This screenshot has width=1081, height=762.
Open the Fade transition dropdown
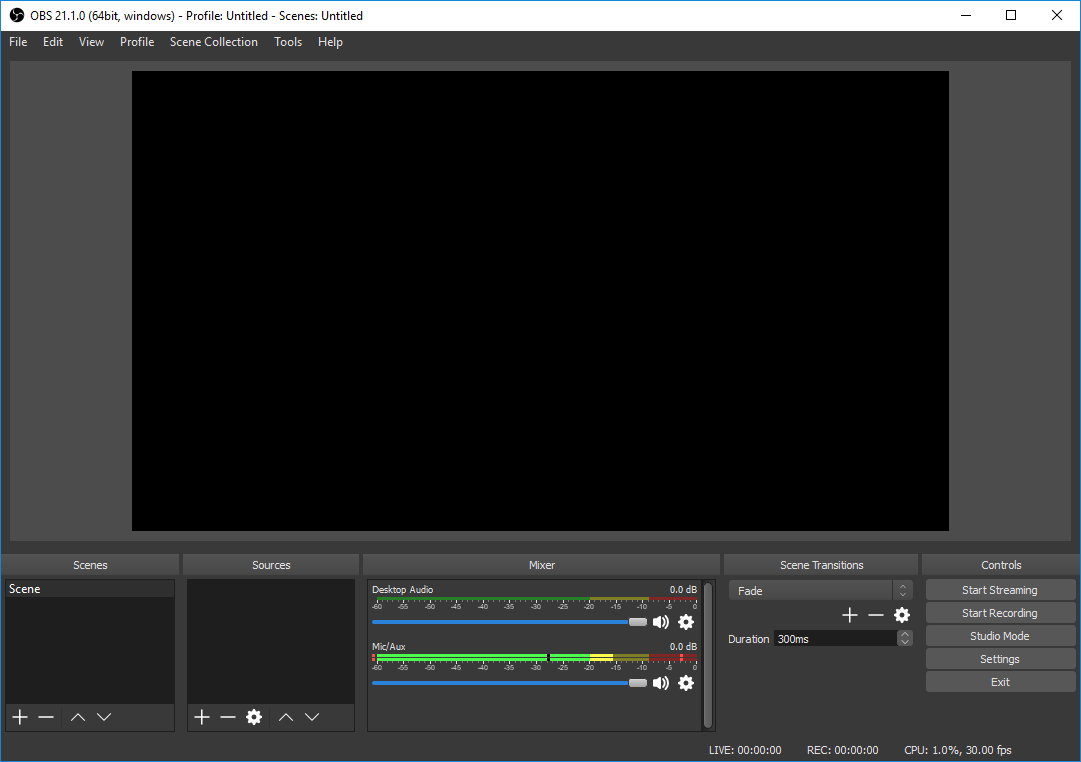[810, 590]
